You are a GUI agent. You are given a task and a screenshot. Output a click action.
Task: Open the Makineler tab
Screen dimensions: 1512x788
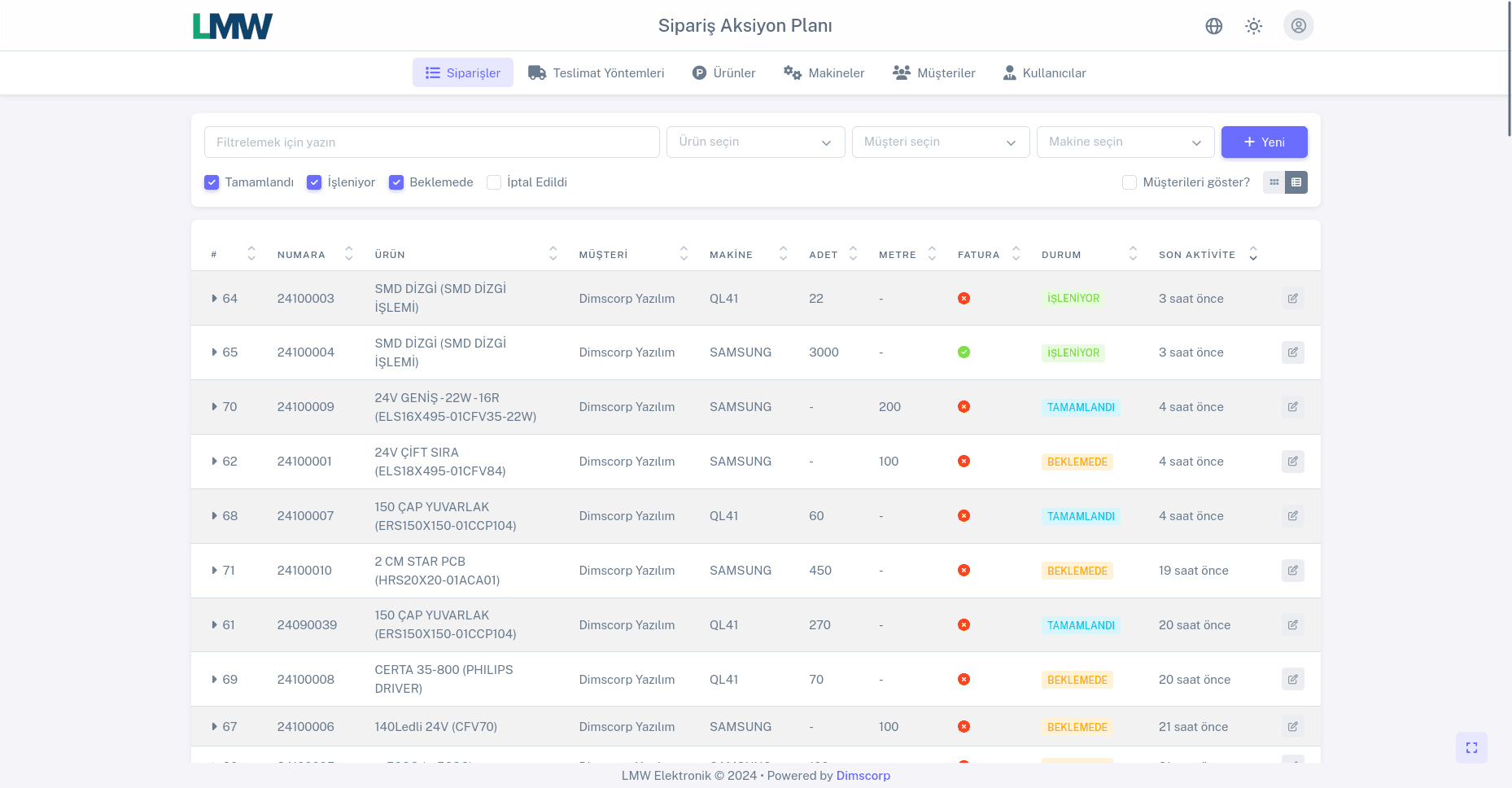coord(824,72)
